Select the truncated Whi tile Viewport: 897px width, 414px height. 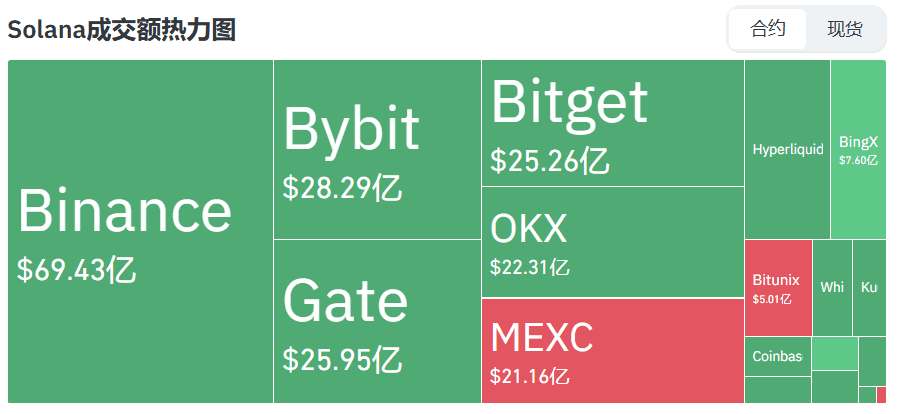tap(832, 288)
